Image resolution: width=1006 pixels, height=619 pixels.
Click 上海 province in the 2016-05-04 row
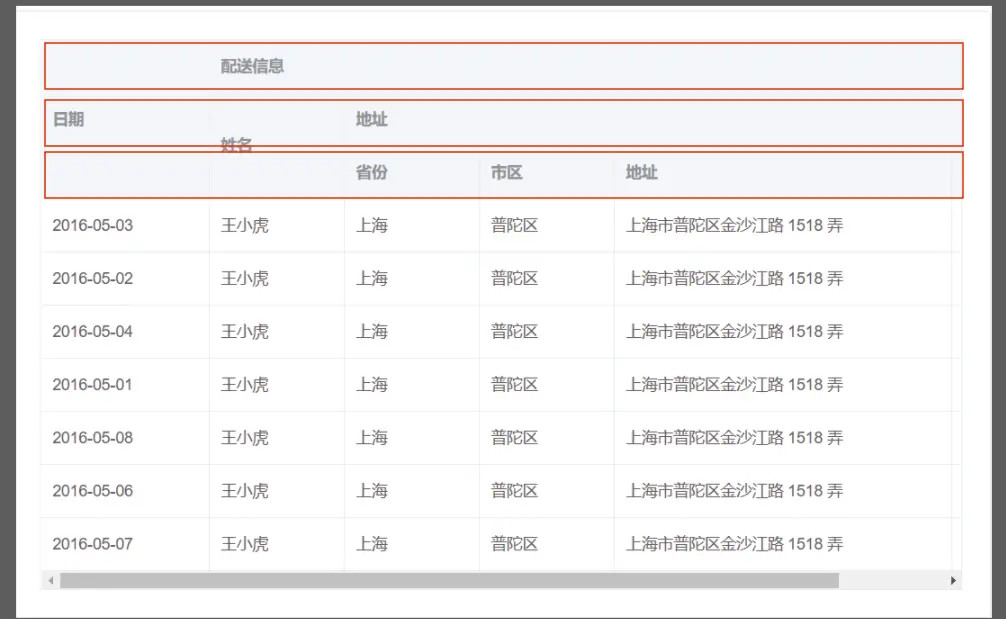pos(372,332)
